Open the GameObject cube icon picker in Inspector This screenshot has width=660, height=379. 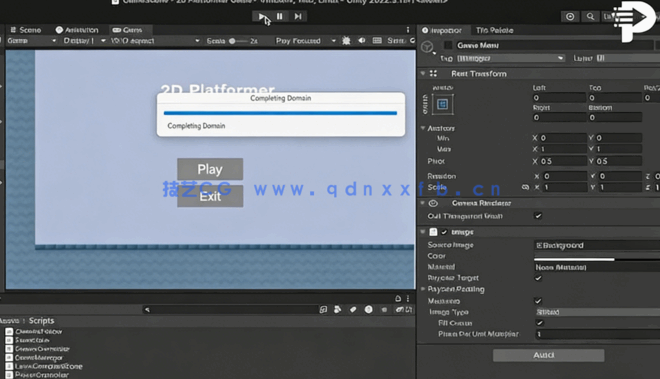(x=428, y=47)
